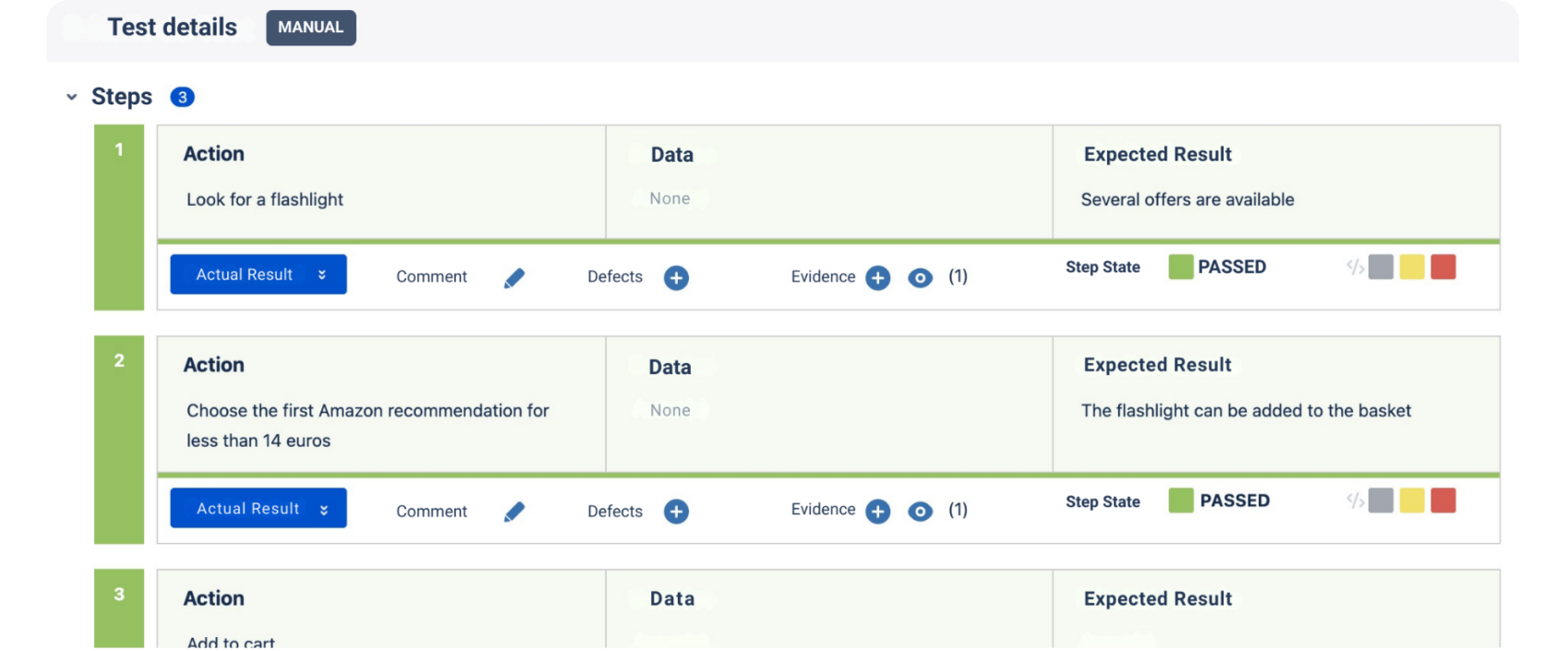Click the steps count badge 3
The height and width of the screenshot is (651, 1568).
pyautogui.click(x=182, y=97)
